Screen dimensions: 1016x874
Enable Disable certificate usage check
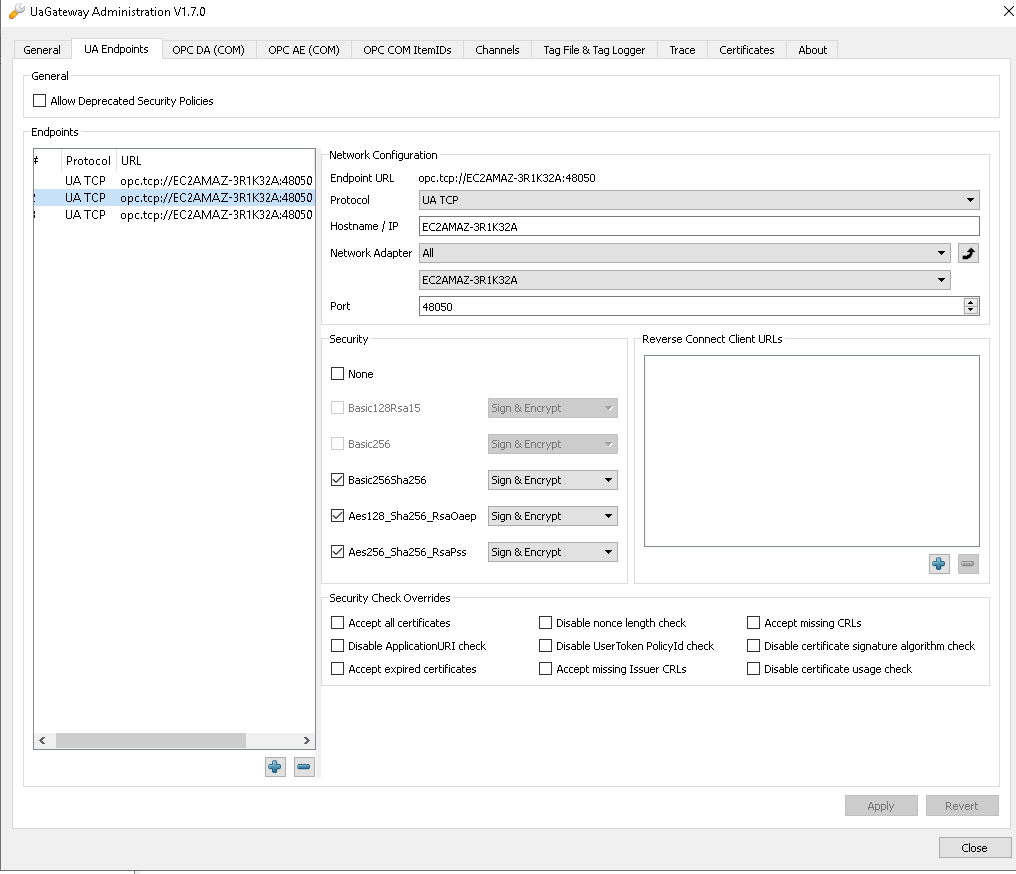[754, 669]
